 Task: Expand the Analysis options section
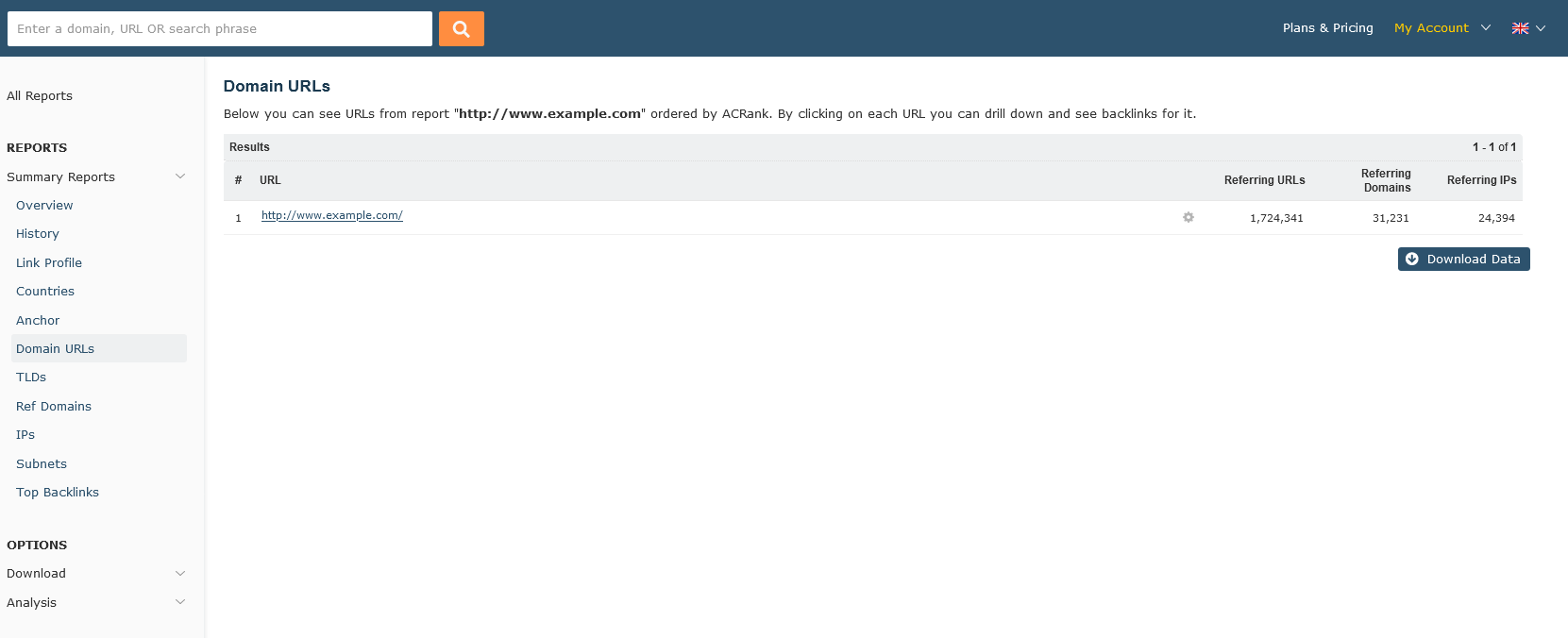[179, 602]
